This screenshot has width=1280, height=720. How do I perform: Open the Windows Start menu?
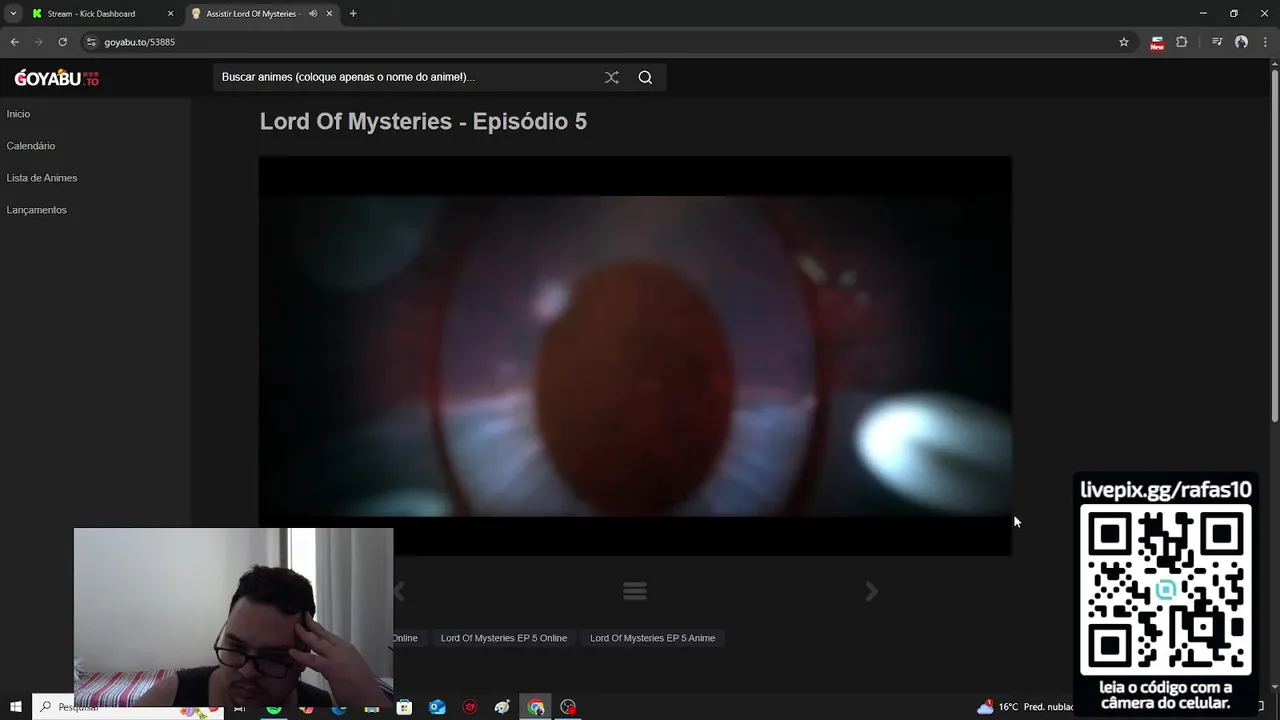[x=16, y=707]
